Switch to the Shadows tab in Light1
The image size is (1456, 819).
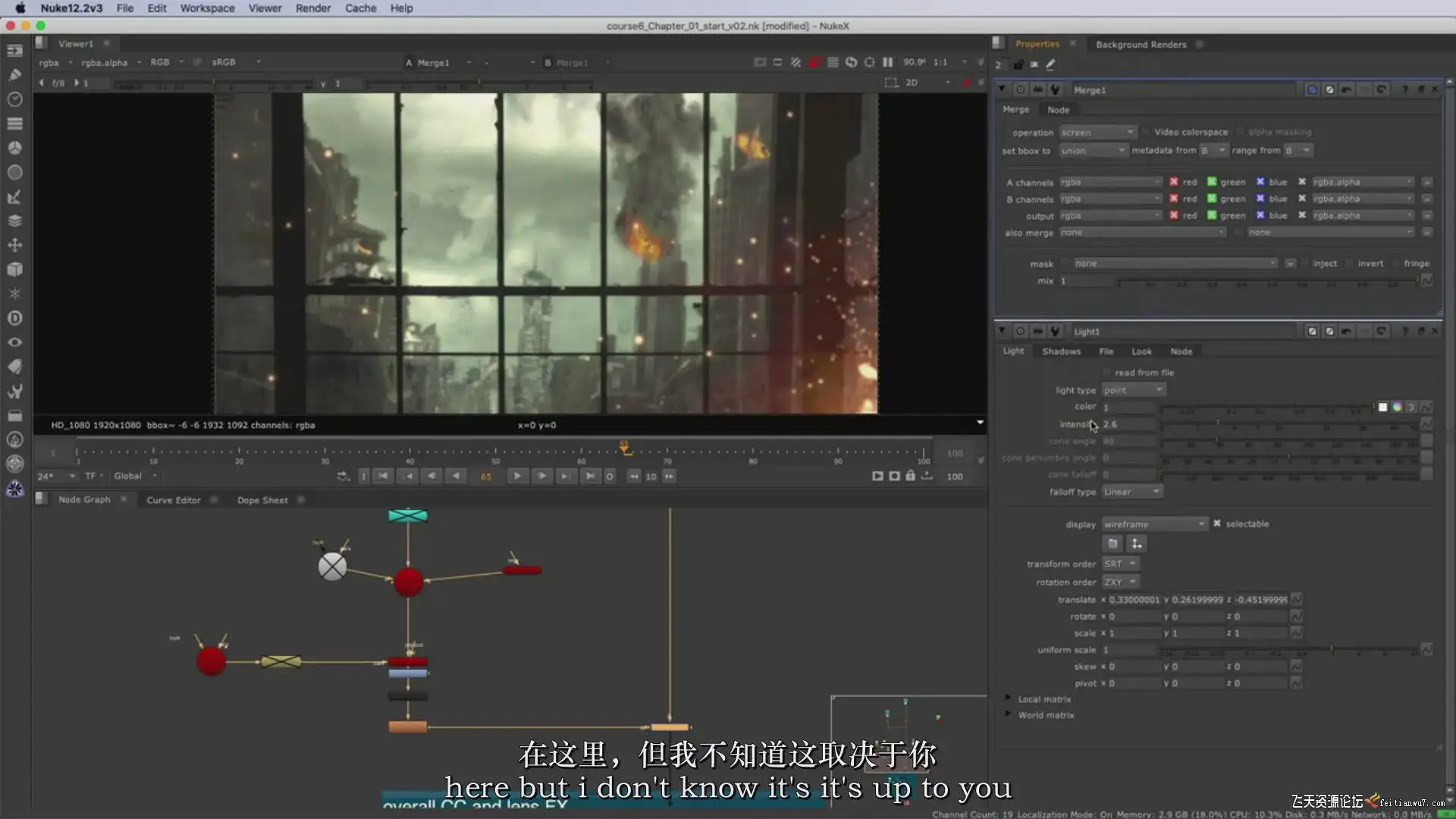click(x=1061, y=351)
